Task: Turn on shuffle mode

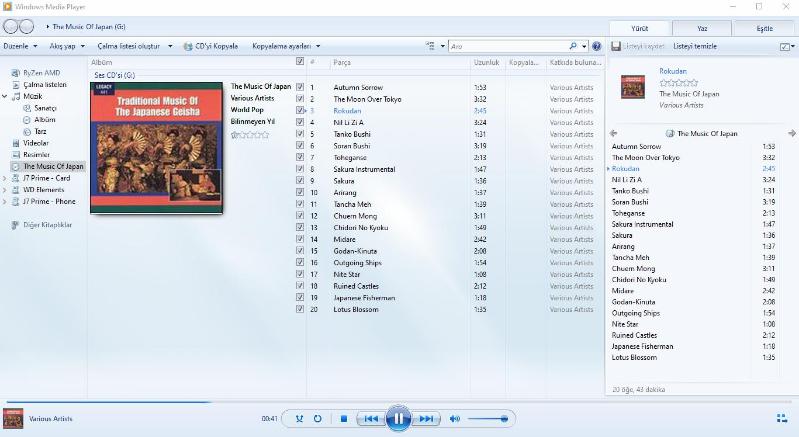Action: tap(298, 419)
